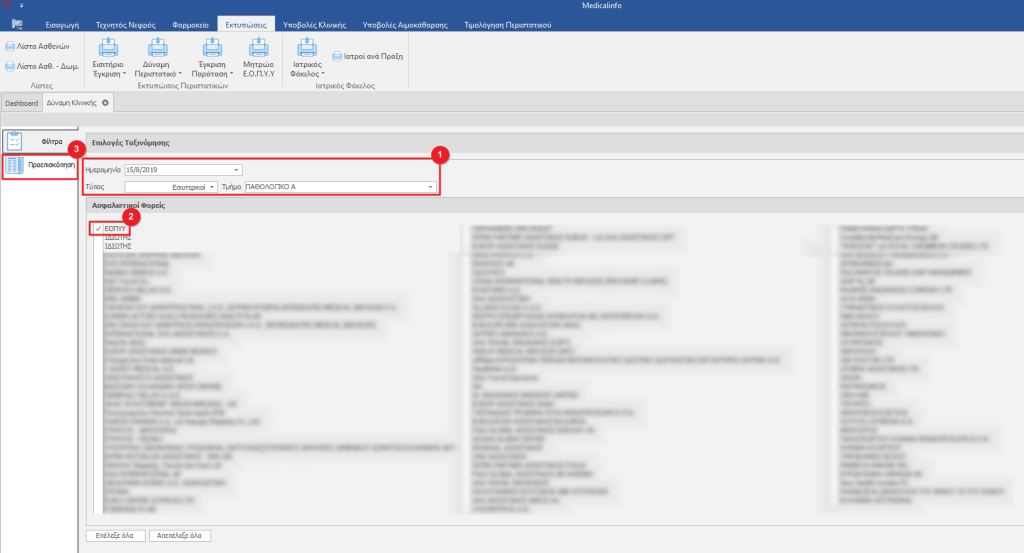Toggle the ΕΟΠΥΥ insurance checkbox
The image size is (1024, 553).
tap(98, 229)
